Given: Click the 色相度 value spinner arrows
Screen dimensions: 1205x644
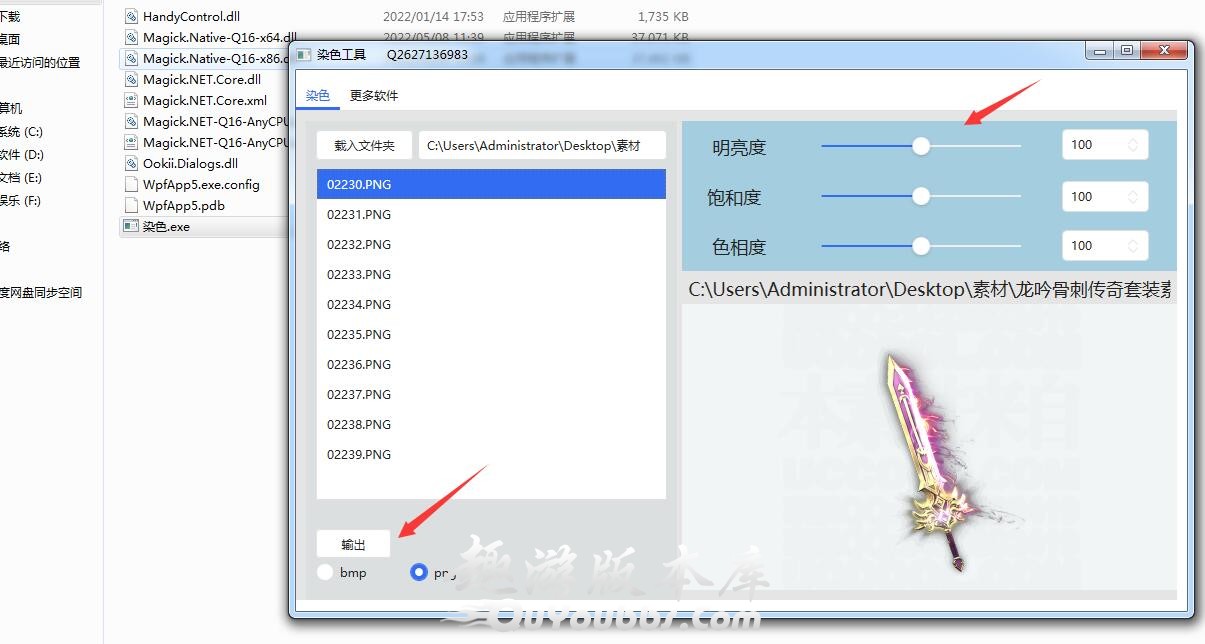Looking at the screenshot, I should coord(1133,246).
